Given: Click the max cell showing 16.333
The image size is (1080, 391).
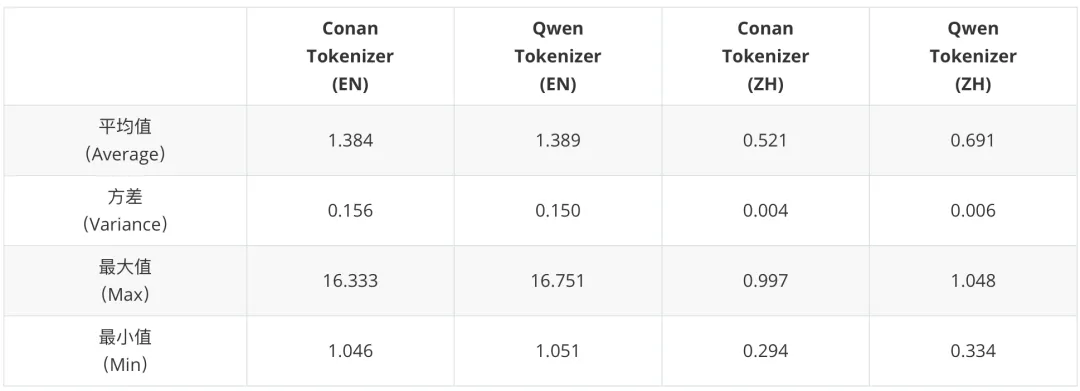Looking at the screenshot, I should click(350, 281).
